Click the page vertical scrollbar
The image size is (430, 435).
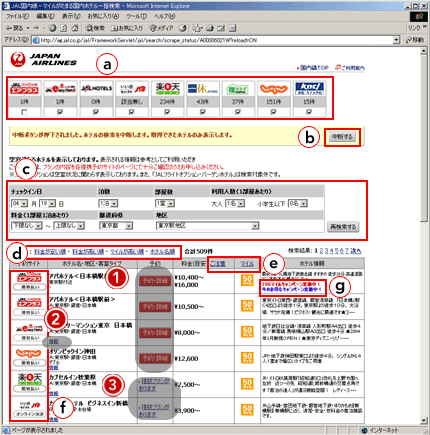click(424, 235)
